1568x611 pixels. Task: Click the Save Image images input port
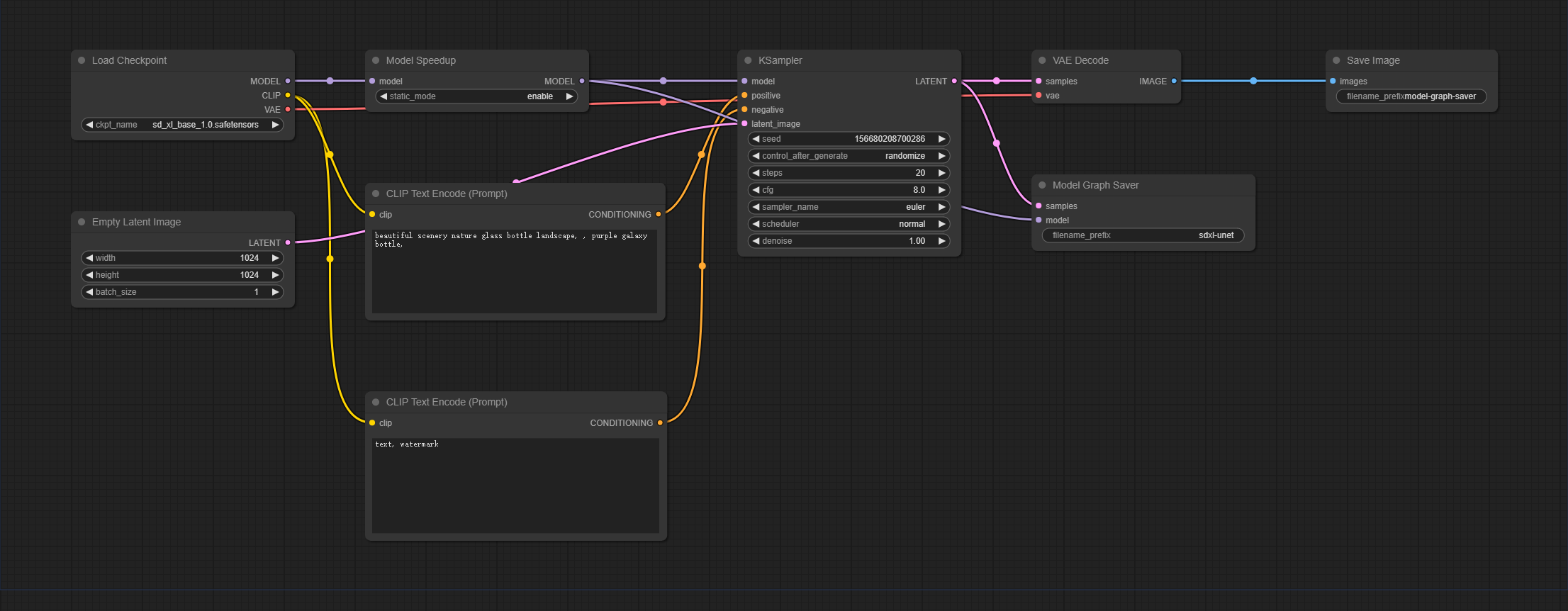(1333, 81)
